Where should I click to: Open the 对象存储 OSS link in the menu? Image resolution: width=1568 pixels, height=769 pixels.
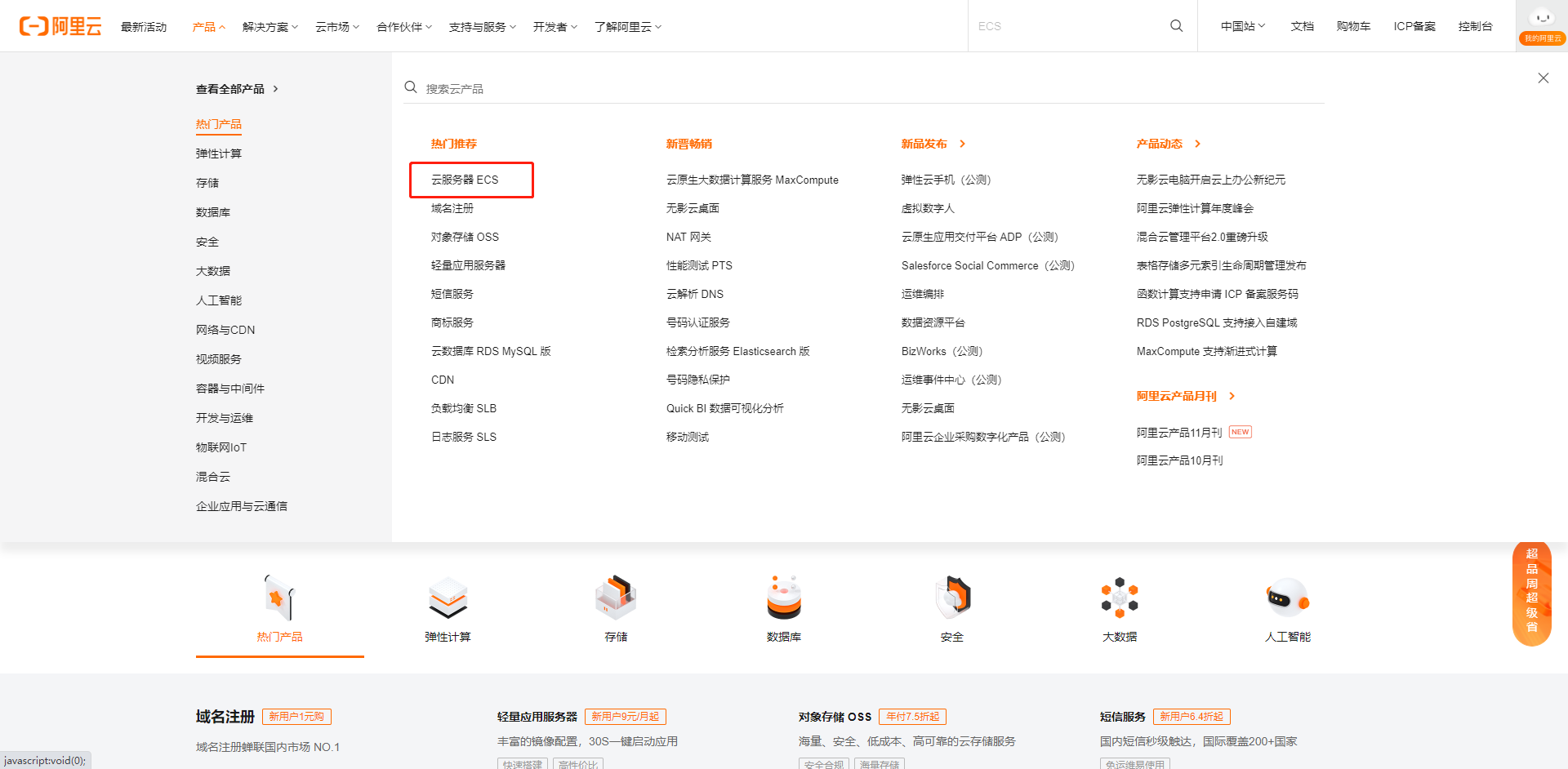pos(465,237)
